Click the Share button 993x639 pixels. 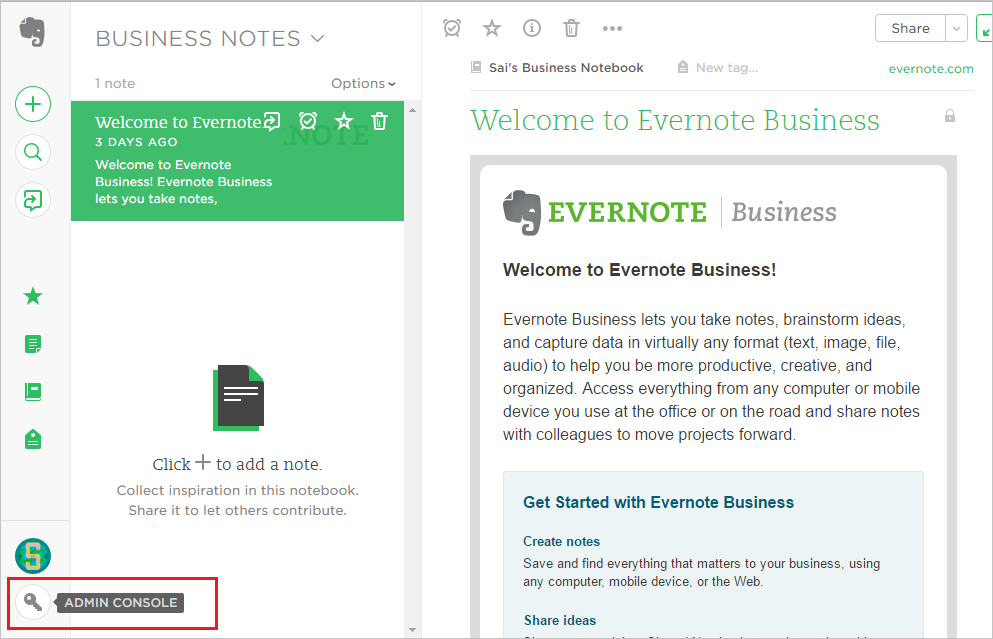[x=910, y=28]
